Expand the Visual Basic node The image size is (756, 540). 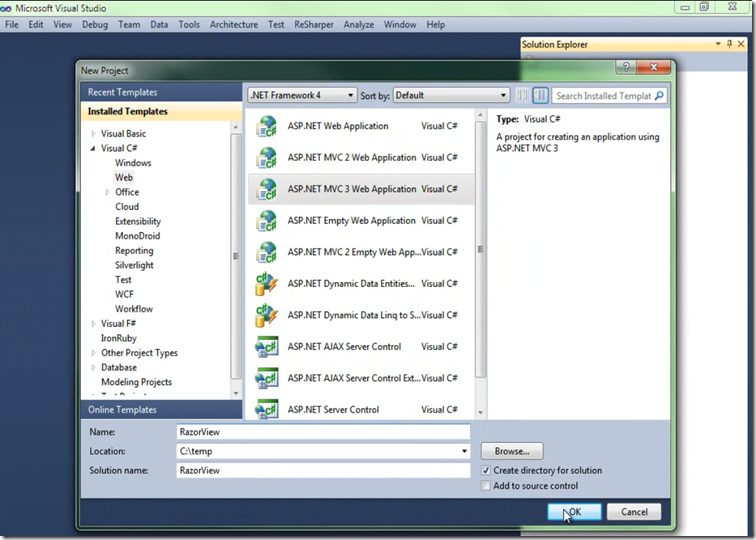94,134
